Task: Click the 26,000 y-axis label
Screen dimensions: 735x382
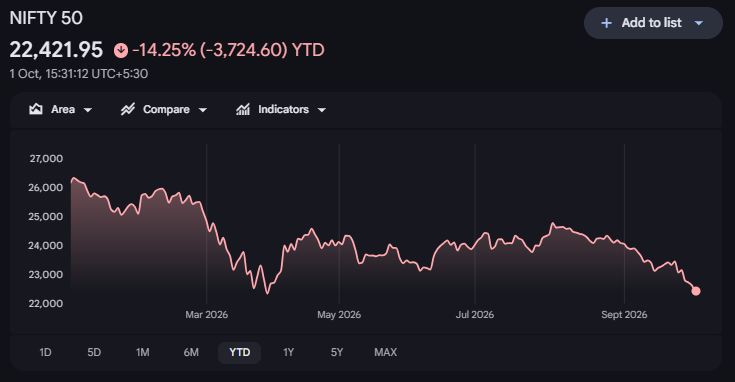Action: (x=45, y=187)
